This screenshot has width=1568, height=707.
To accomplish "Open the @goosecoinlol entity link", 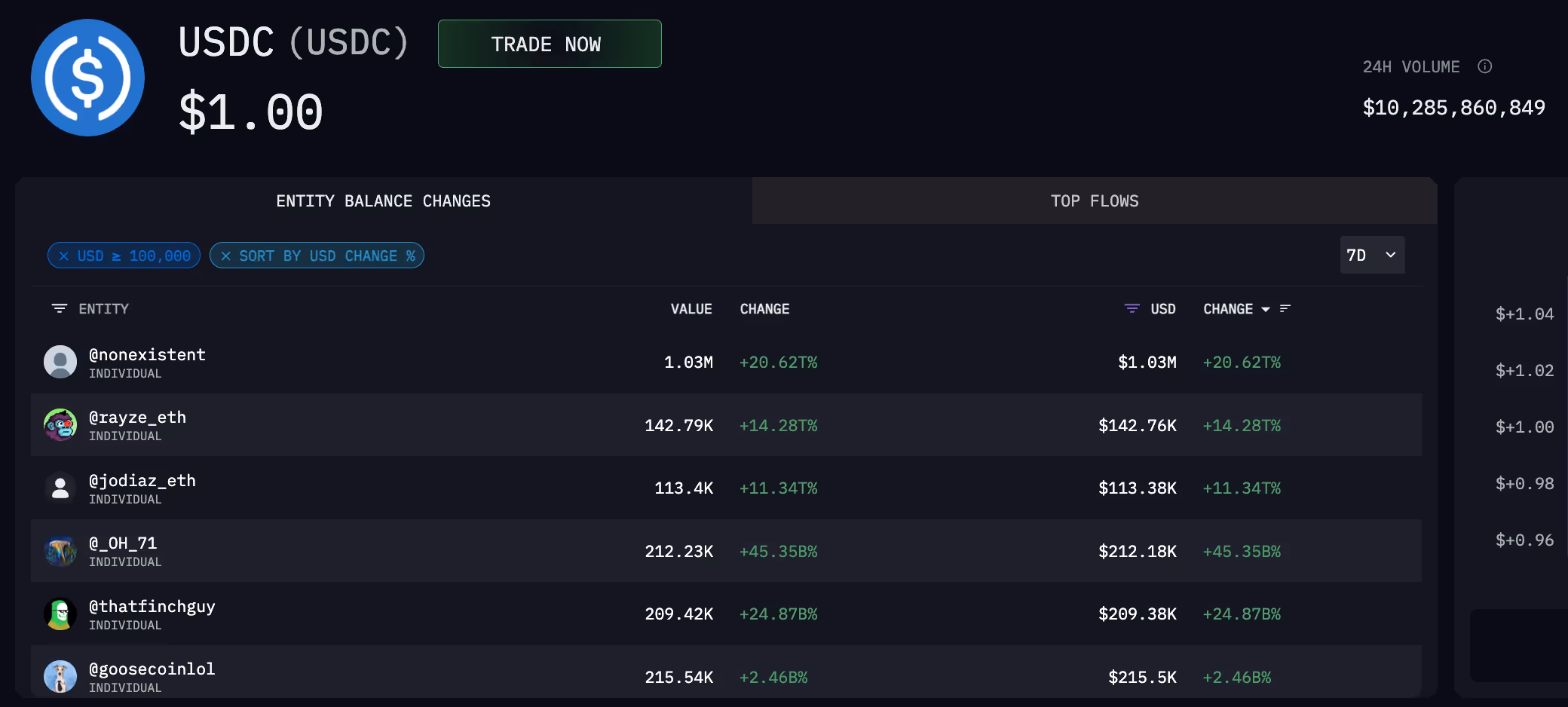I will pyautogui.click(x=152, y=669).
